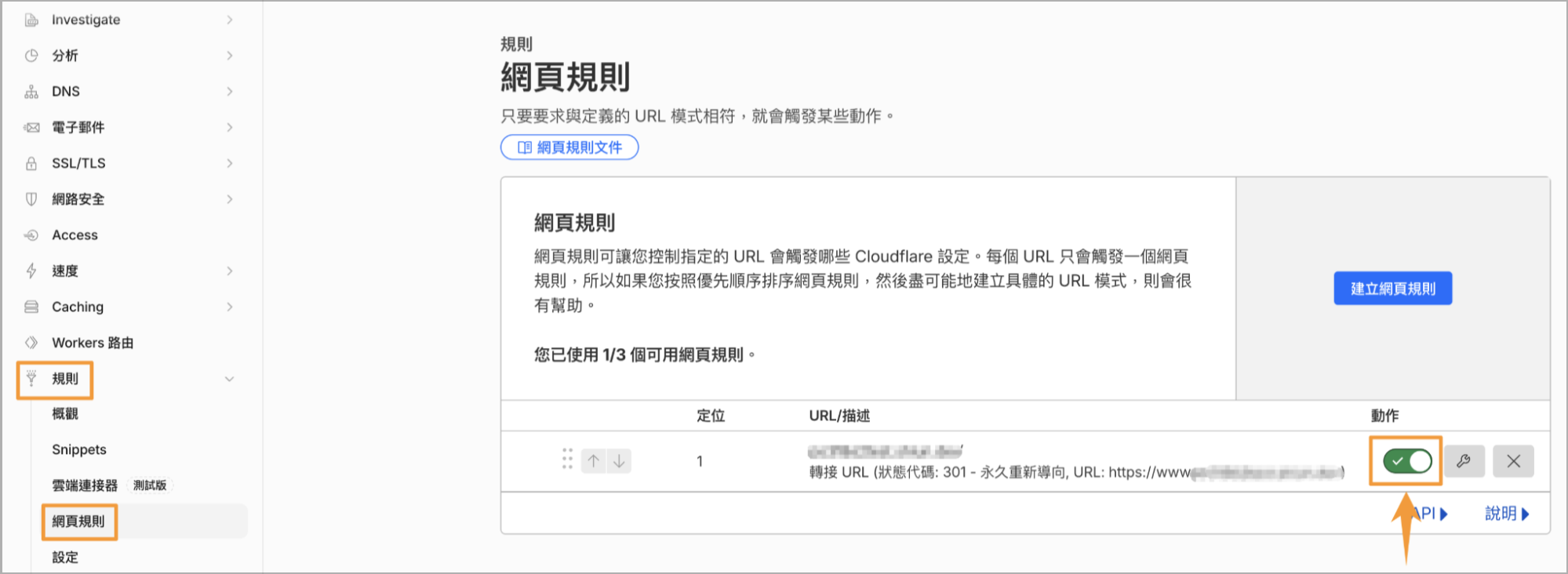This screenshot has width=1568, height=574.
Task: Click the blurred URL pattern of rule 1
Action: pos(886,451)
